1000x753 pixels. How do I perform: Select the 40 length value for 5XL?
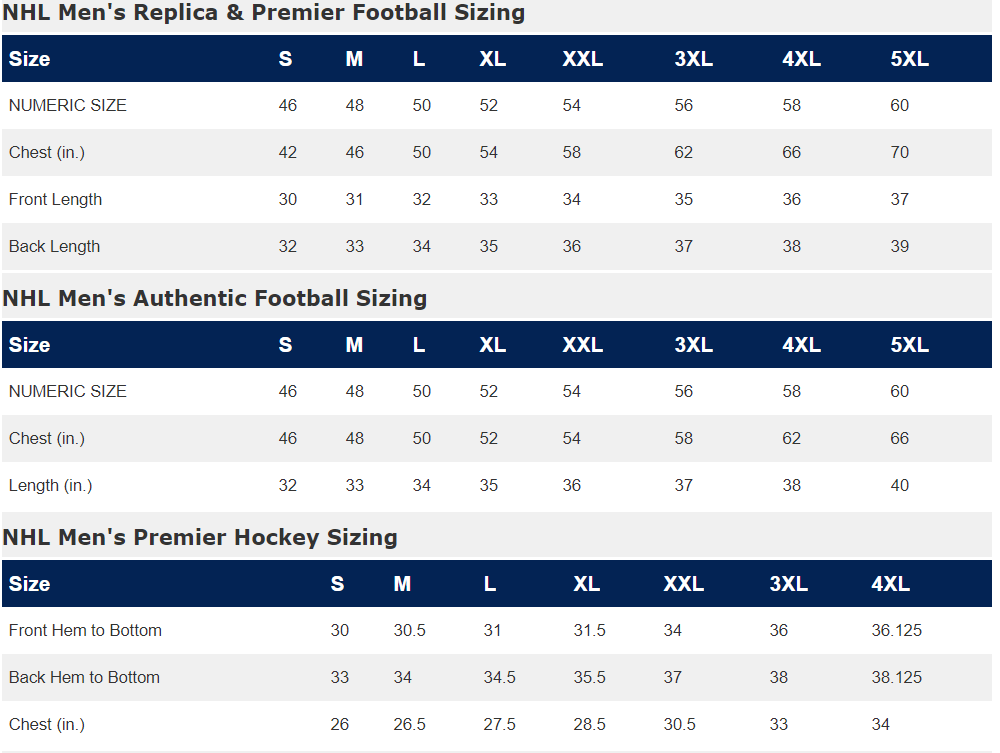(x=899, y=486)
